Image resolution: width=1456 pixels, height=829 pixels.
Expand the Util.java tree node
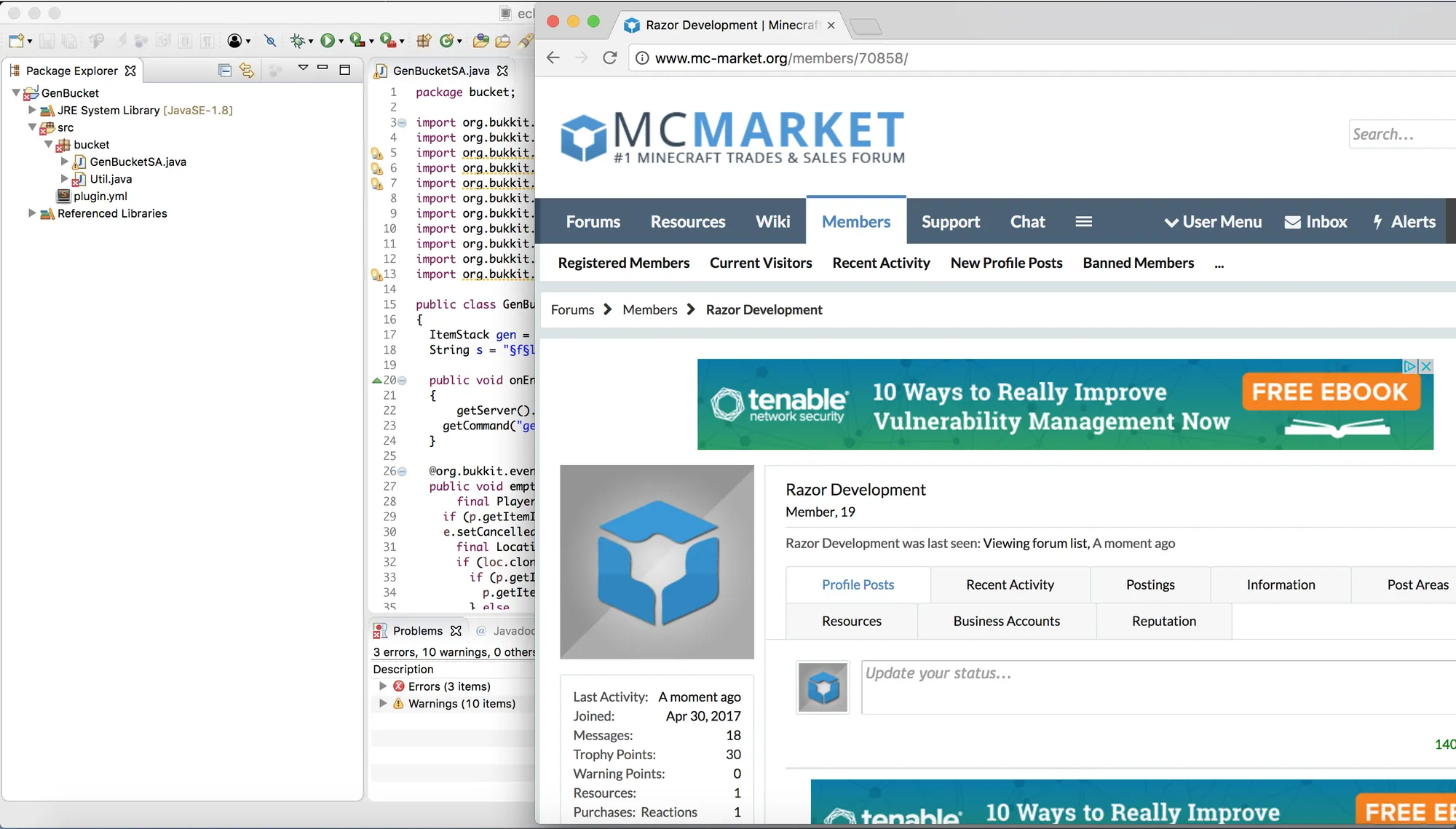coord(65,178)
